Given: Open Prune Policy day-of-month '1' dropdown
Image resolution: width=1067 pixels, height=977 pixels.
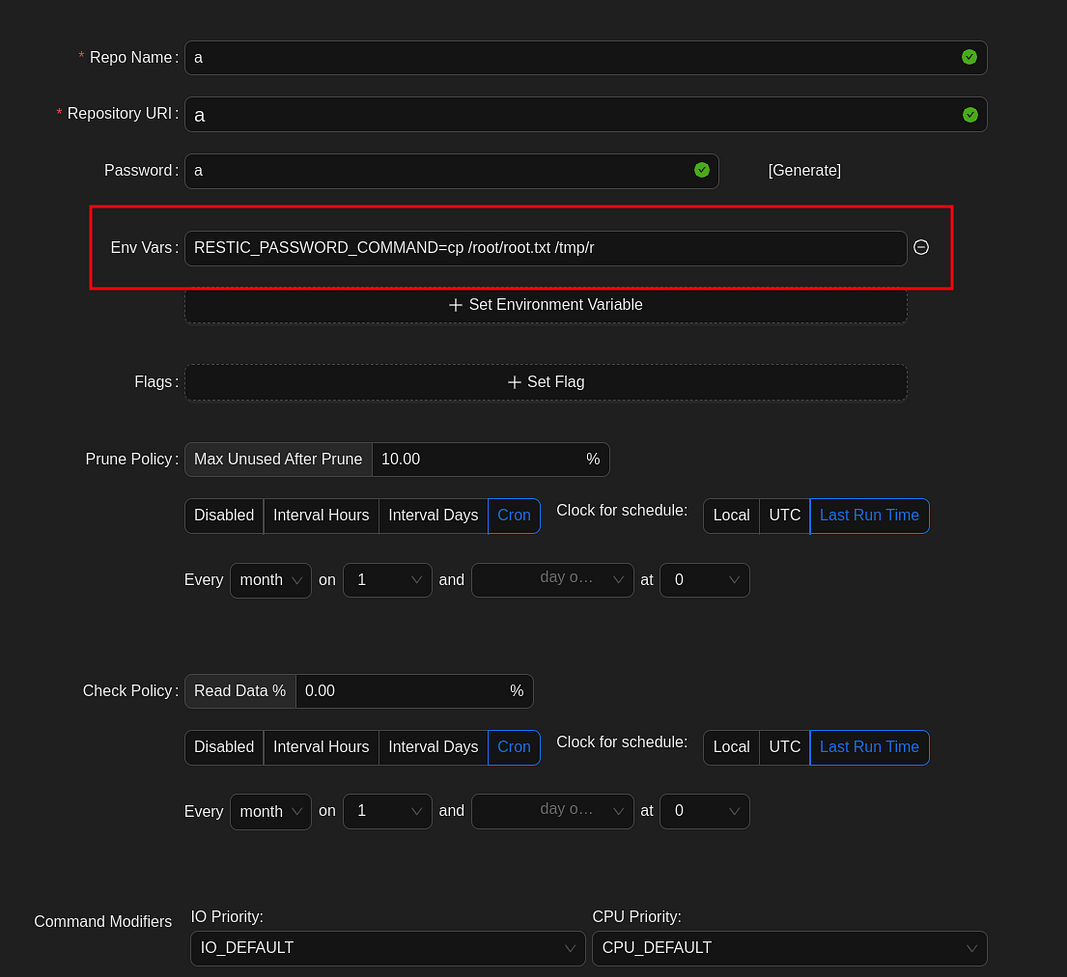Looking at the screenshot, I should point(387,580).
